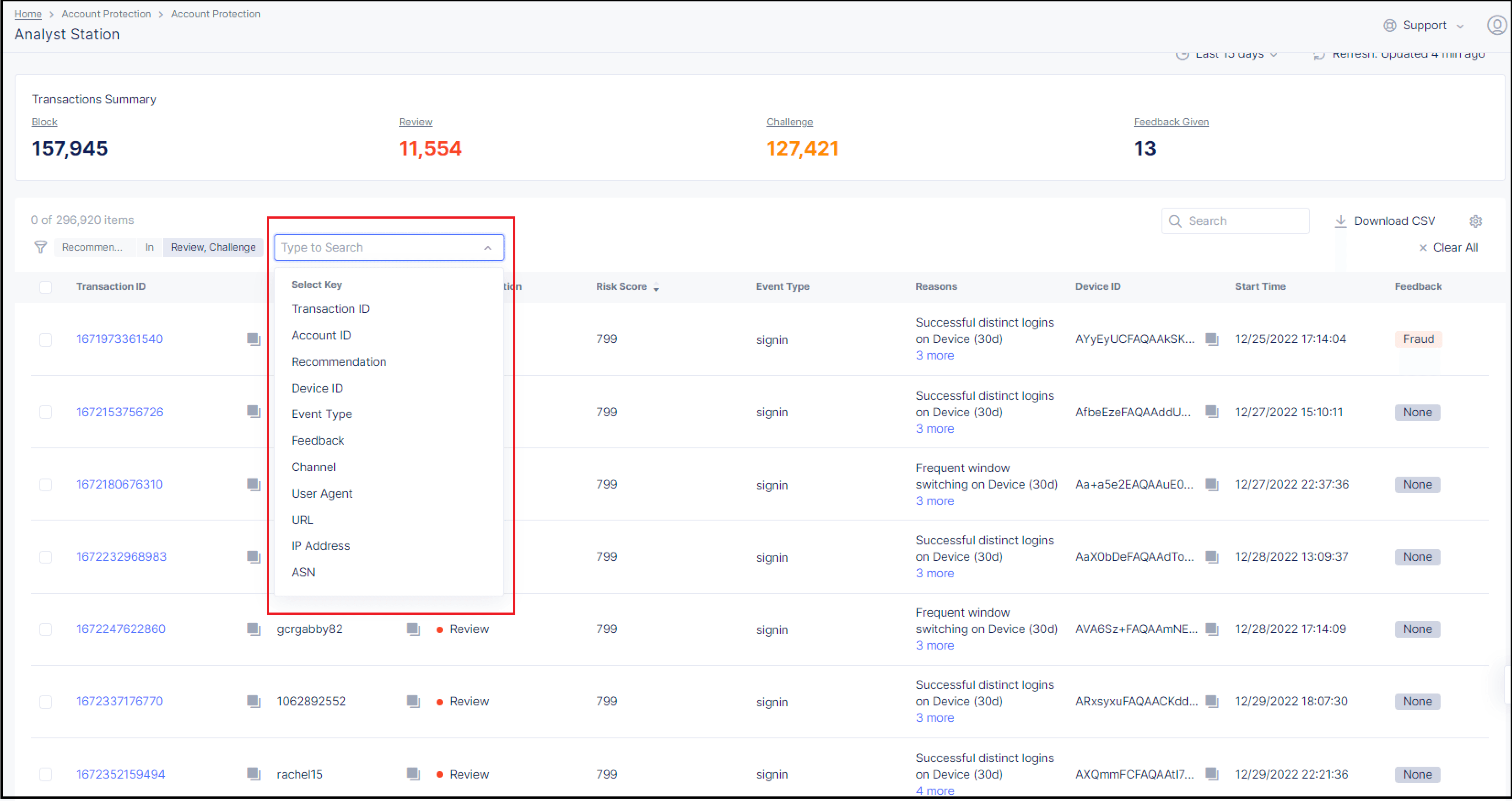The height and width of the screenshot is (801, 1512).
Task: Open the filter funnel icon
Action: [x=40, y=247]
